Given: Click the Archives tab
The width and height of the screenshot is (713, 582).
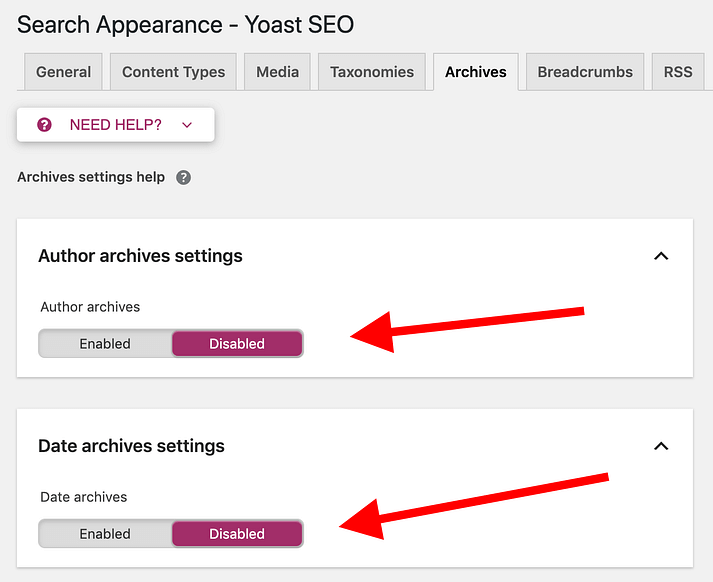Looking at the screenshot, I should click(476, 72).
